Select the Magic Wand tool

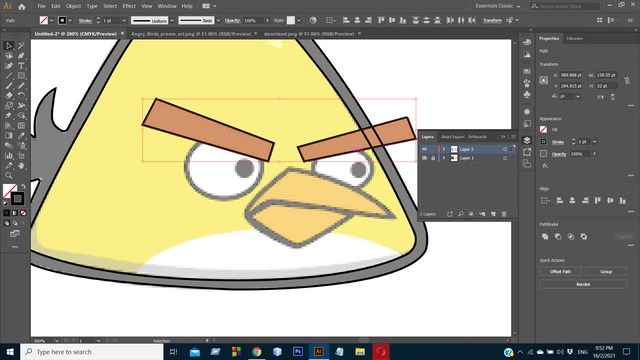[21, 46]
